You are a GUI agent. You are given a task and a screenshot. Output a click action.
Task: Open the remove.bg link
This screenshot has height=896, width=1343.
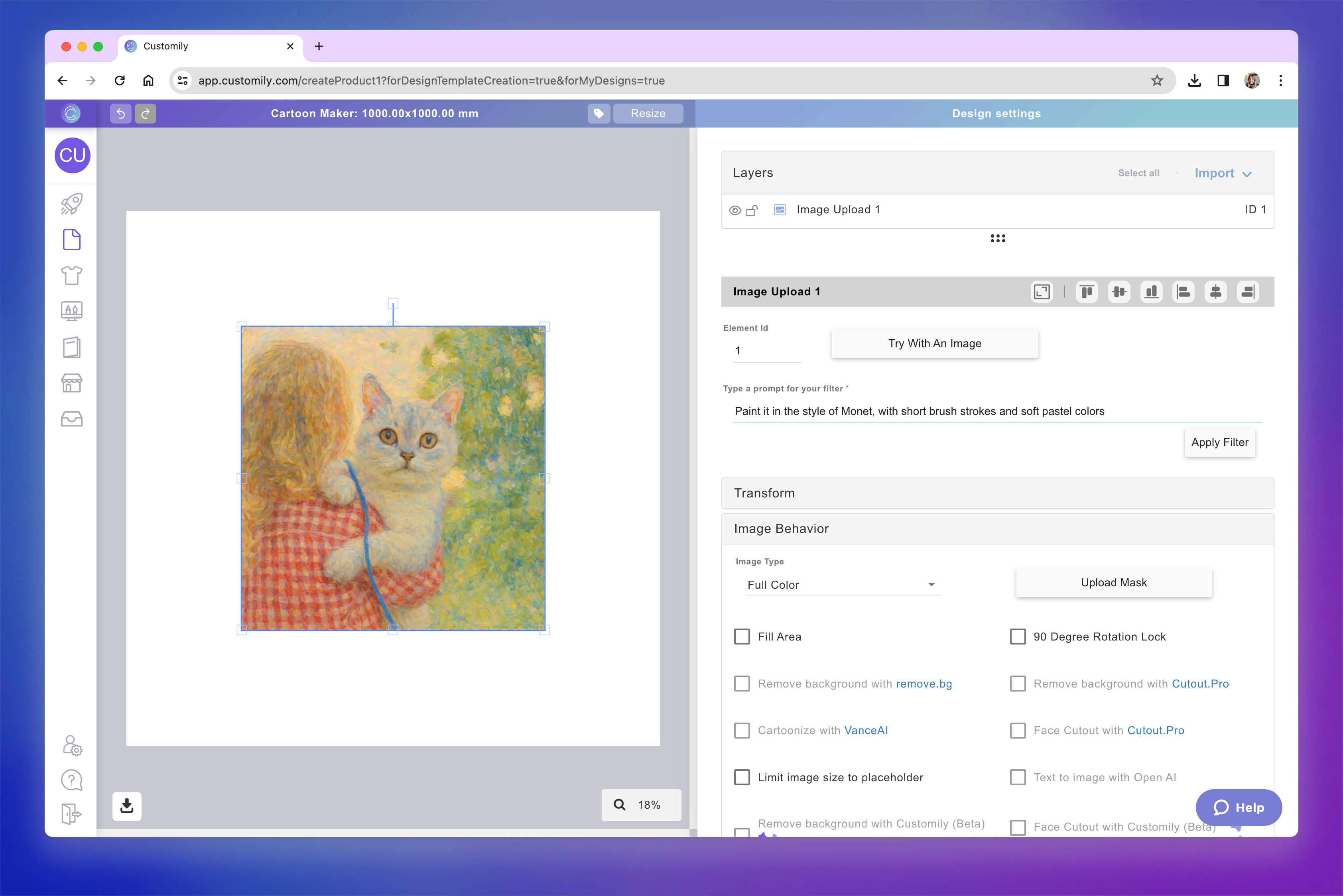924,684
